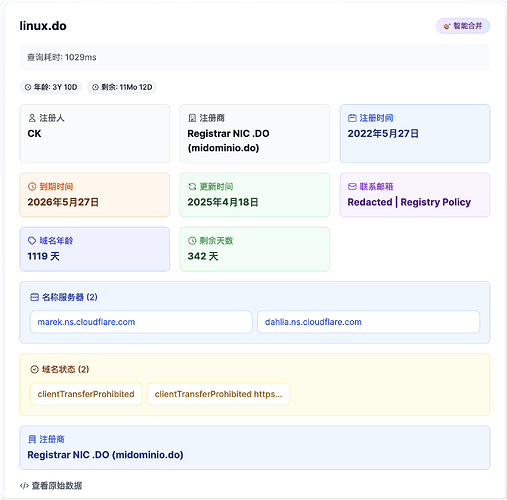
Task: Click the Redacted | Registry Policy email text
Action: coord(409,202)
